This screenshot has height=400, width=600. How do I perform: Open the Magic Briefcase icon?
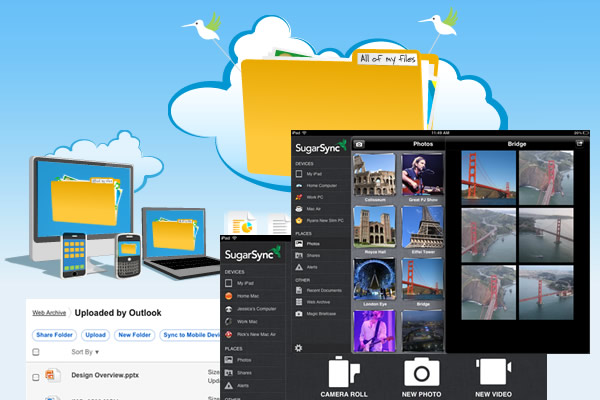(x=299, y=314)
